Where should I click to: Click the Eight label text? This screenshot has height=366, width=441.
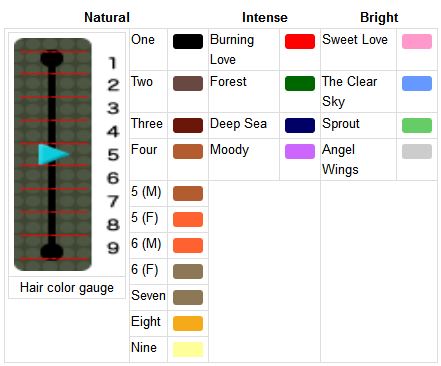click(146, 322)
